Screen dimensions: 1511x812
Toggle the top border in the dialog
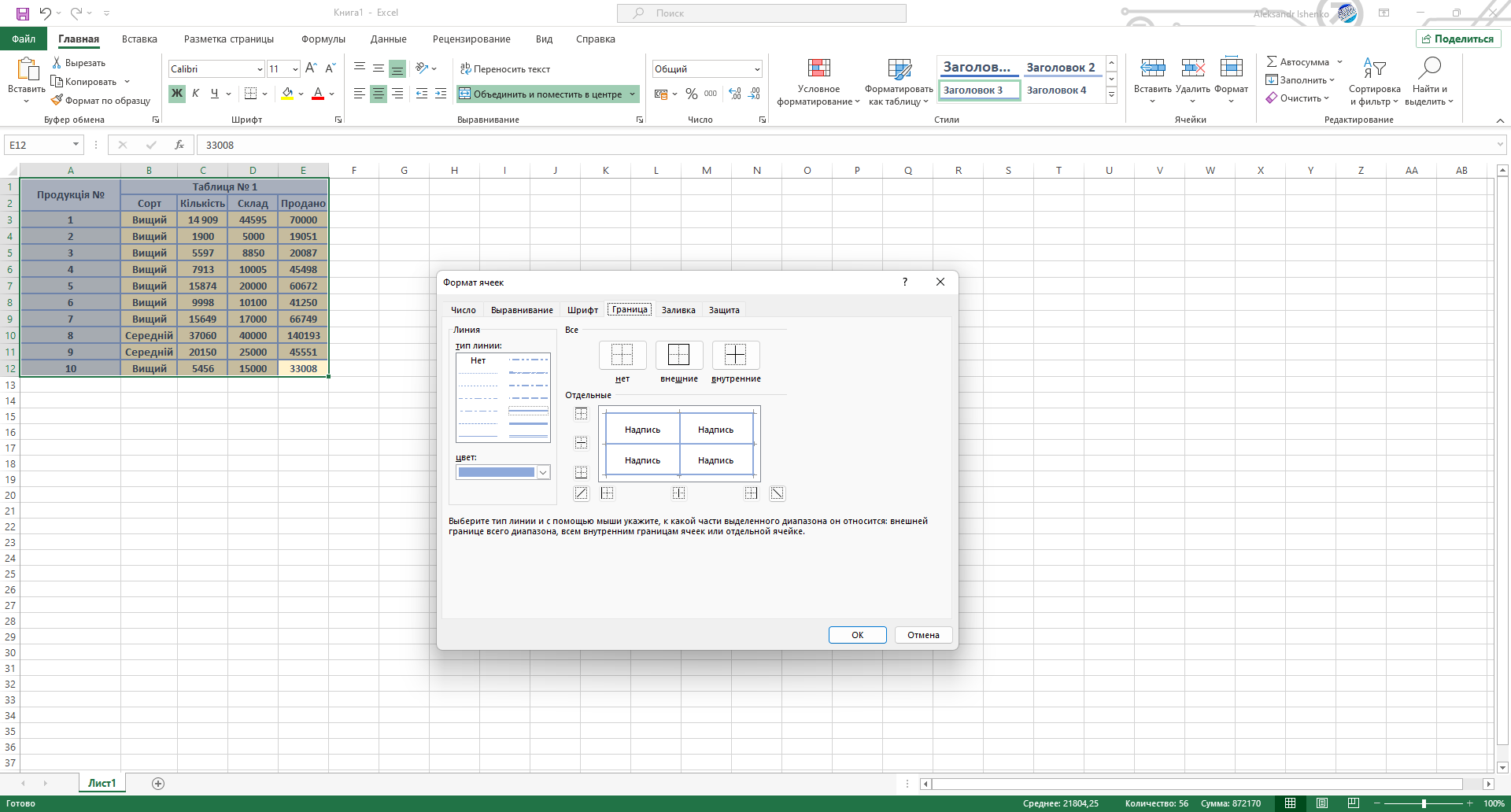581,414
